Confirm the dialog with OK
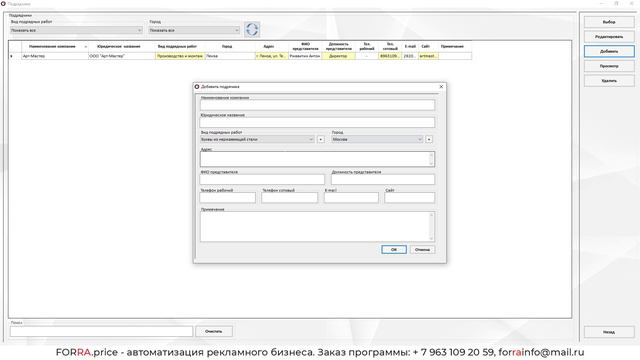Viewport: 640px width, 360px height. click(394, 249)
